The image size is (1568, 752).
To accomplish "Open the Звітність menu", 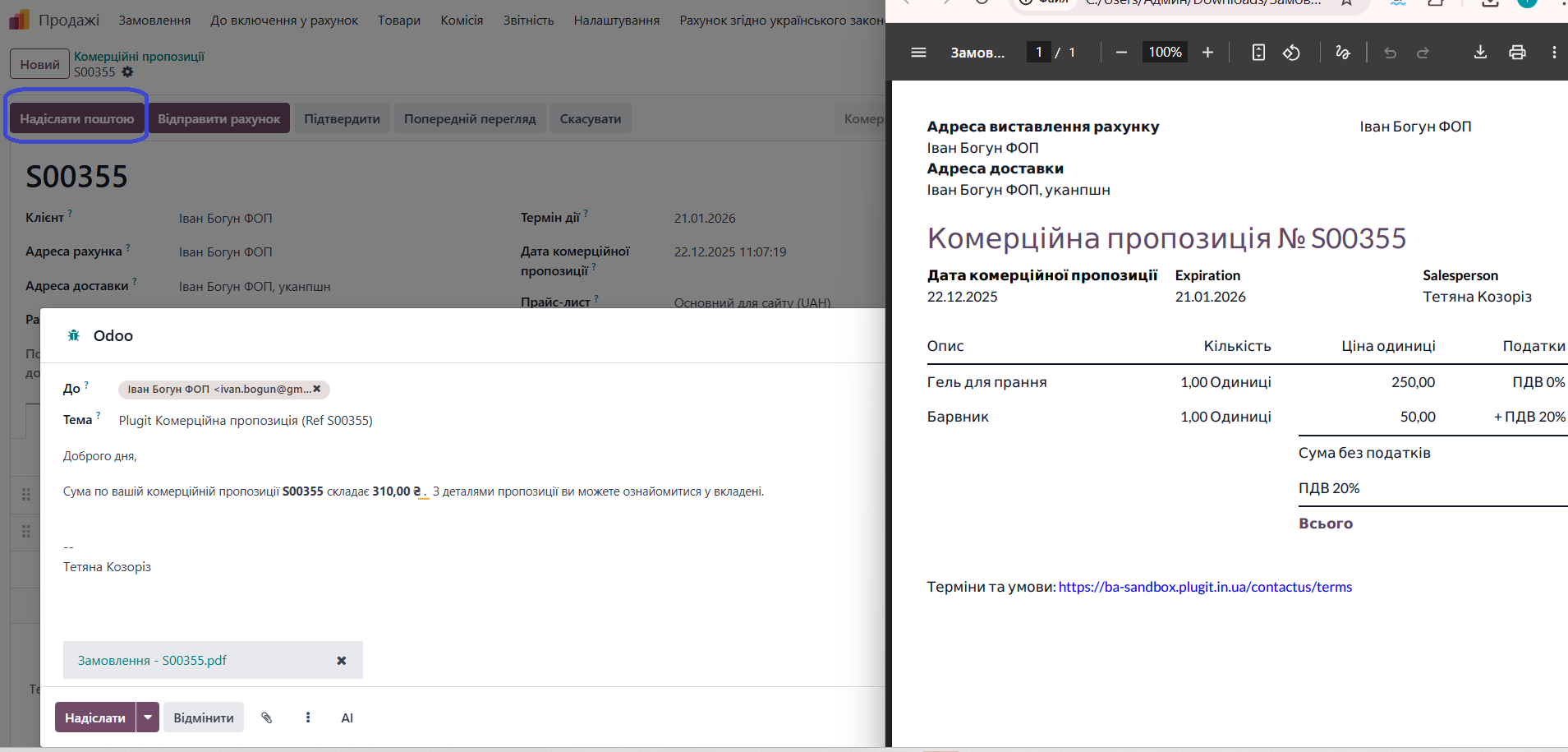I will tap(528, 21).
